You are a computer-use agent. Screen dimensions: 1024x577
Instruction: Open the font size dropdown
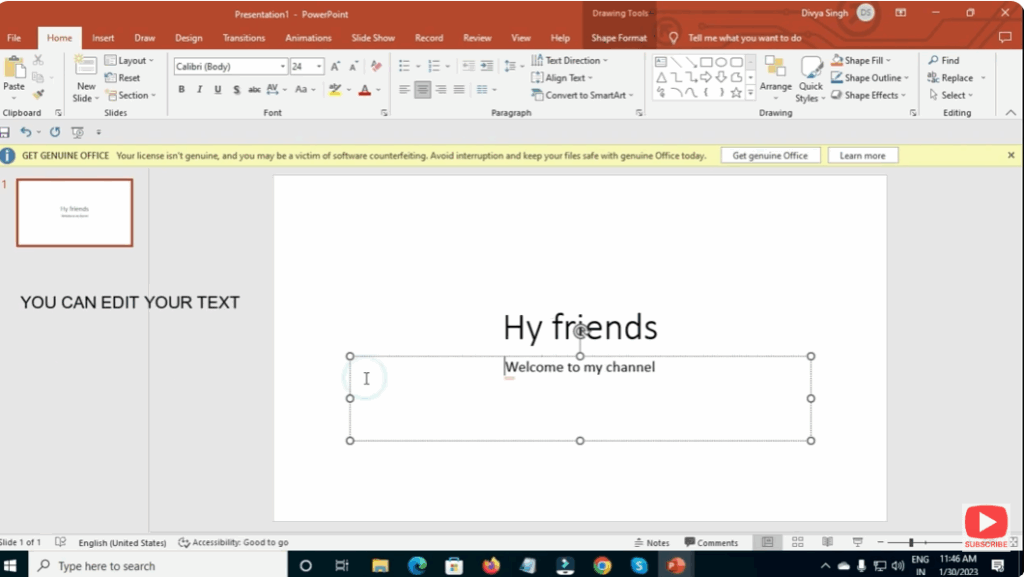[x=318, y=66]
